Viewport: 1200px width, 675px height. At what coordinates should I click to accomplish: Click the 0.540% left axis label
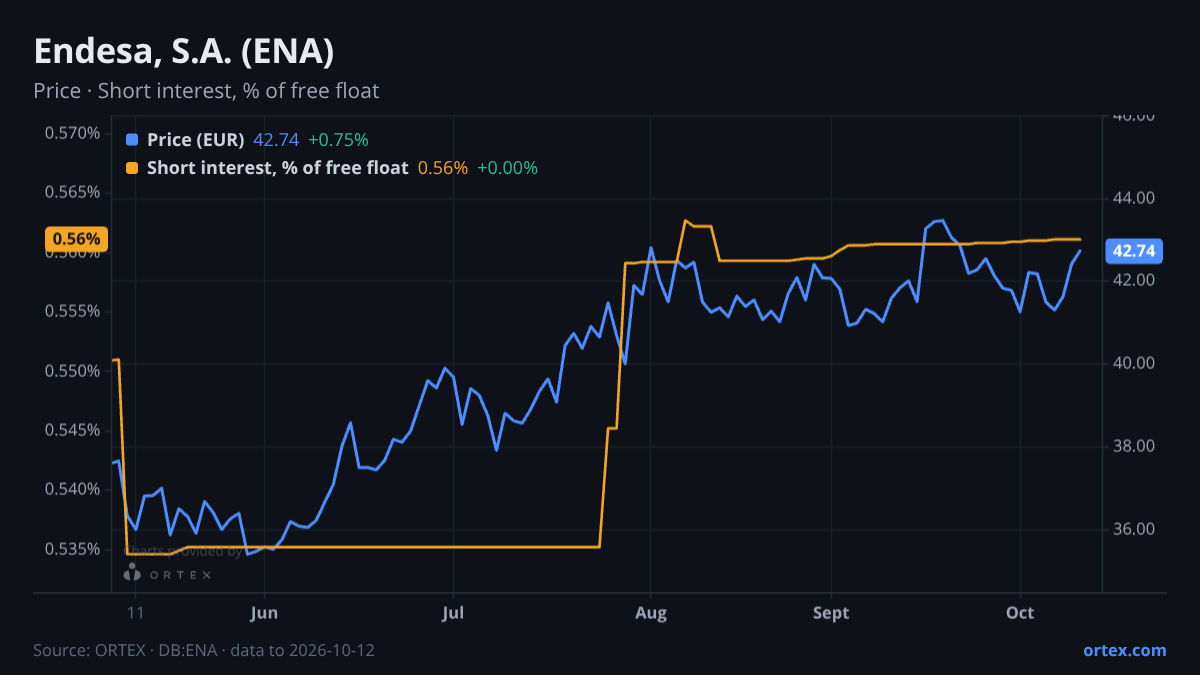(73, 489)
